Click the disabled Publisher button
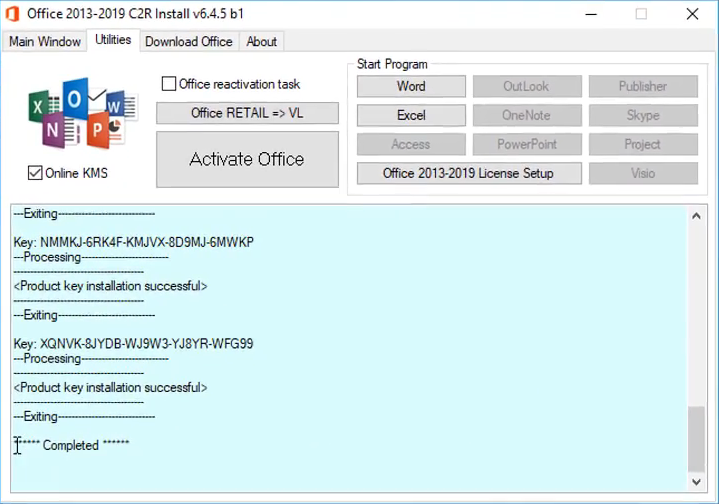The image size is (719, 504). (x=643, y=86)
